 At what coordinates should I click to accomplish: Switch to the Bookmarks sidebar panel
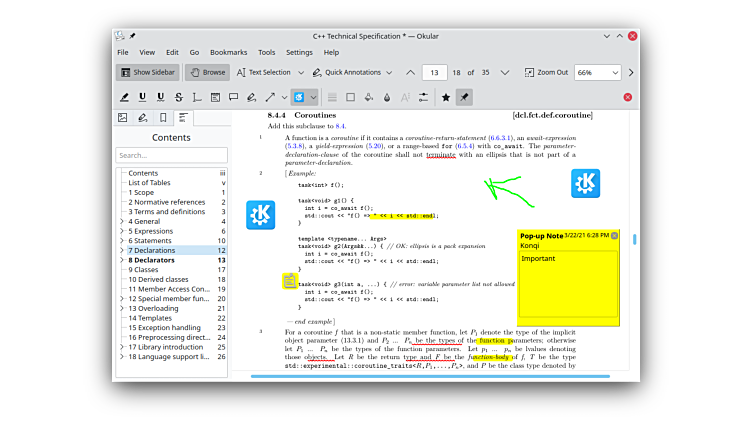point(163,118)
